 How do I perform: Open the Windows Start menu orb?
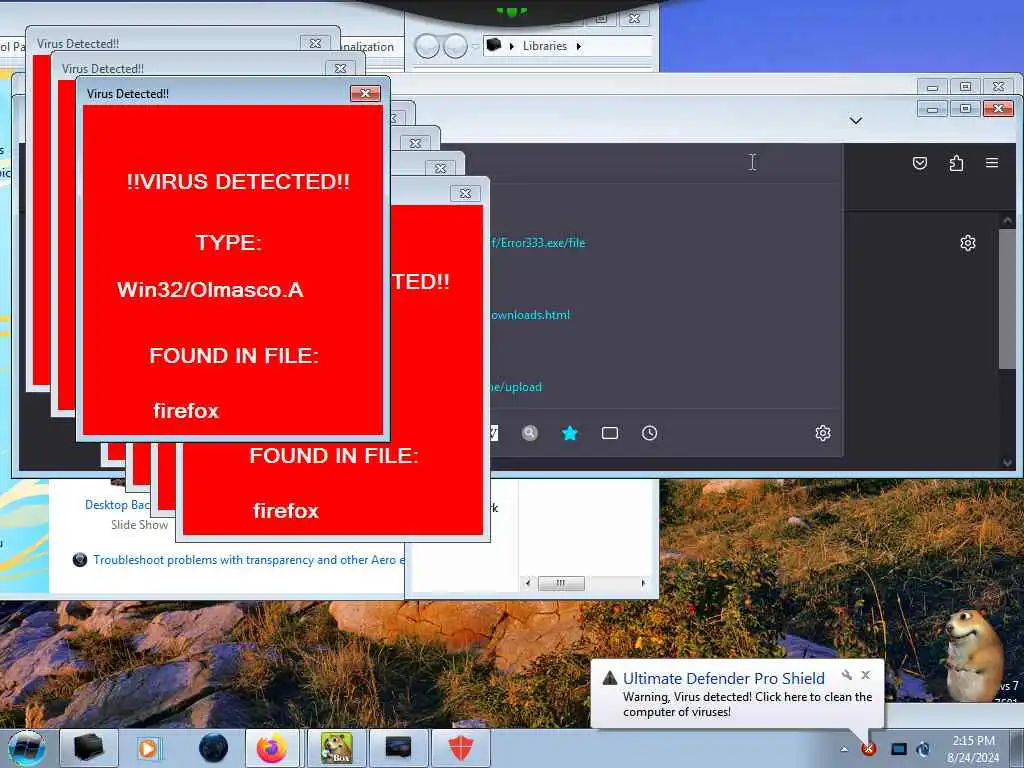(x=26, y=748)
